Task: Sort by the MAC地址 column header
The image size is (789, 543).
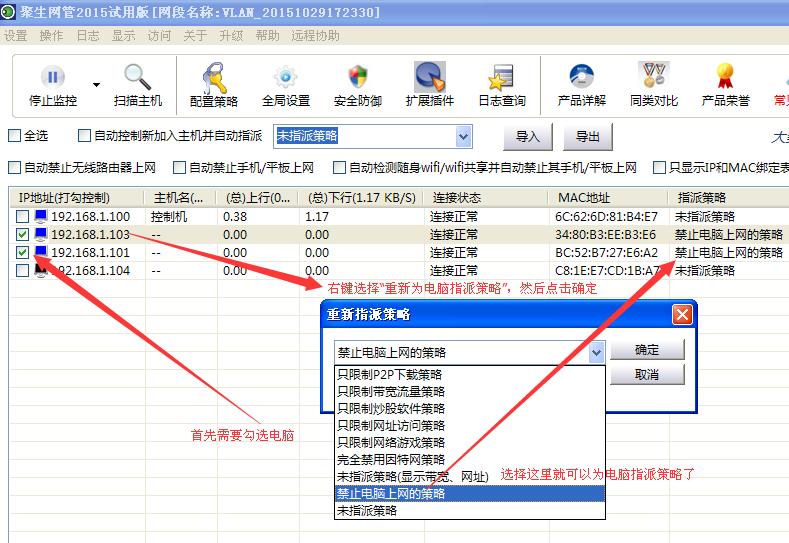Action: 585,197
